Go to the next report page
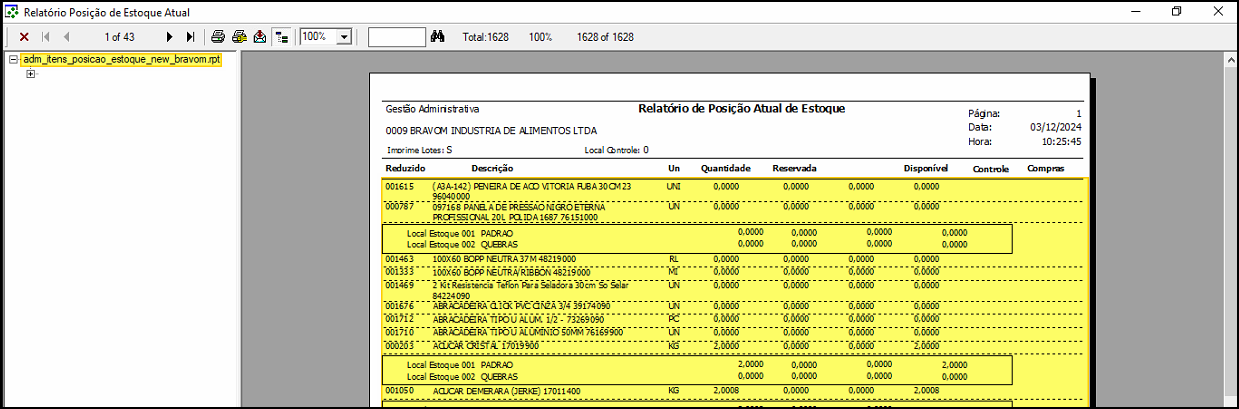1239x409 pixels. point(170,37)
